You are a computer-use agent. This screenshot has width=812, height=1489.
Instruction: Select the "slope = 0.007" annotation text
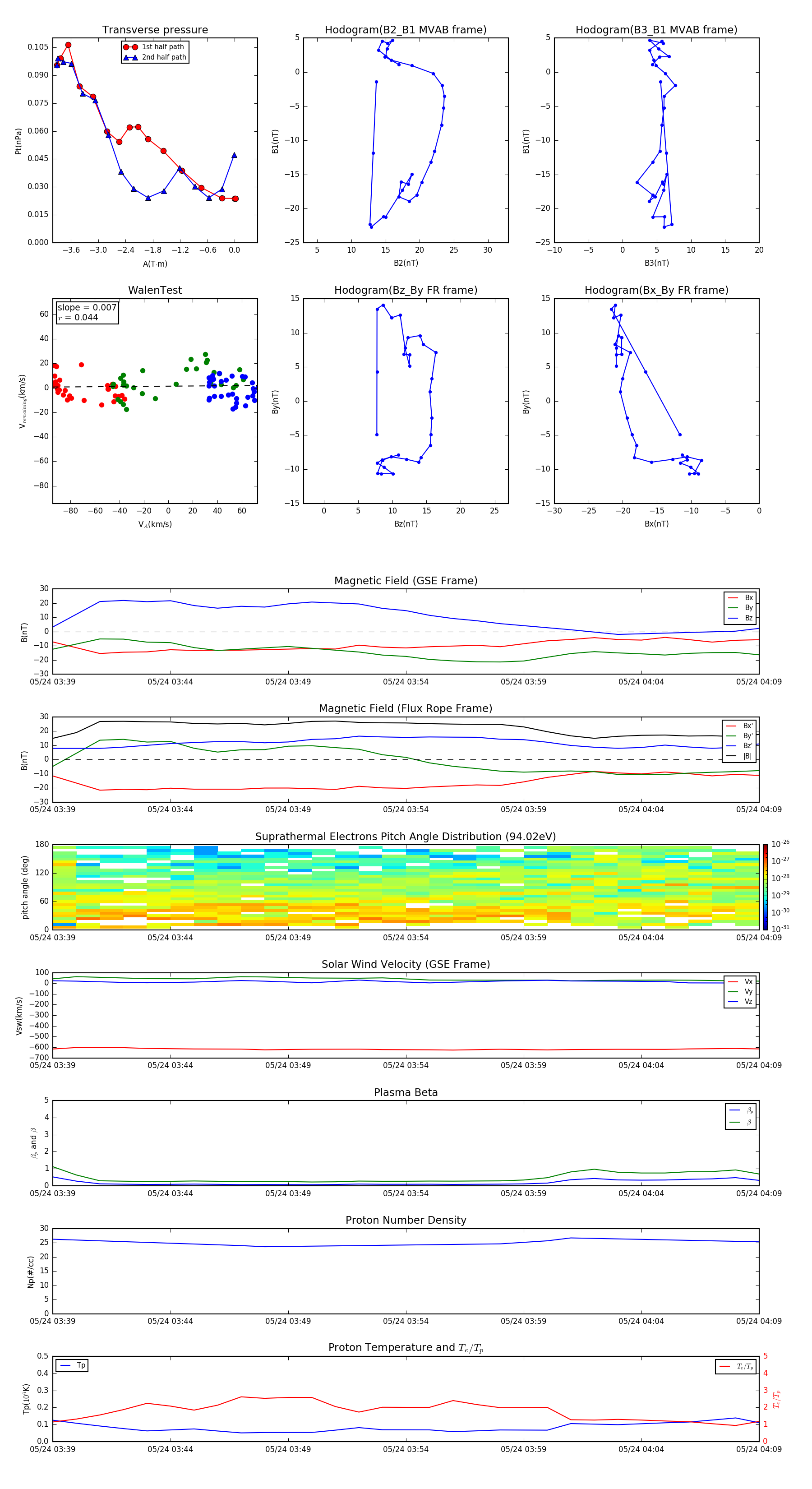[x=87, y=308]
